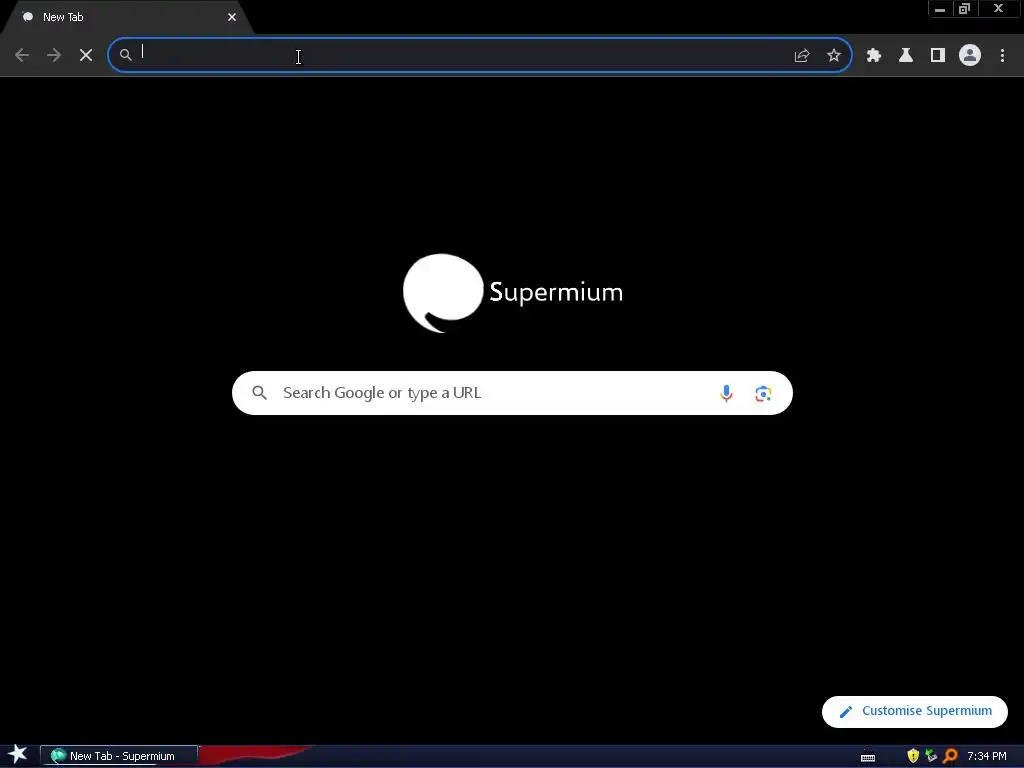Share this page icon in address bar
The image size is (1024, 768).
click(802, 56)
